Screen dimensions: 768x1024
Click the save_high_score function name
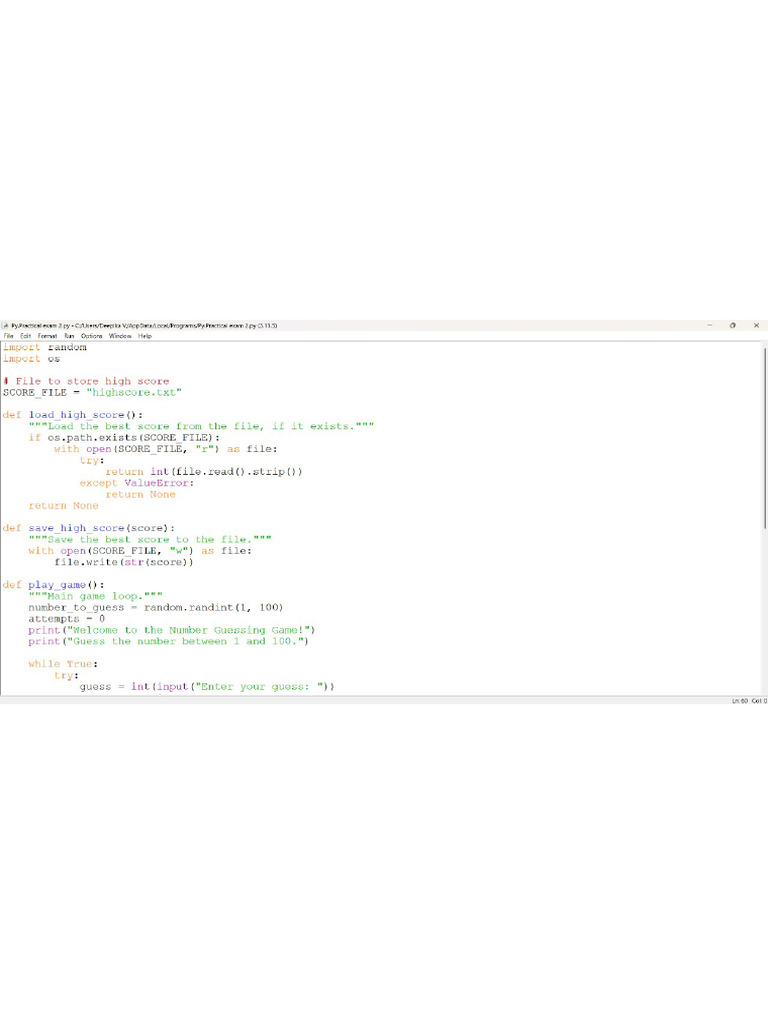coord(76,528)
